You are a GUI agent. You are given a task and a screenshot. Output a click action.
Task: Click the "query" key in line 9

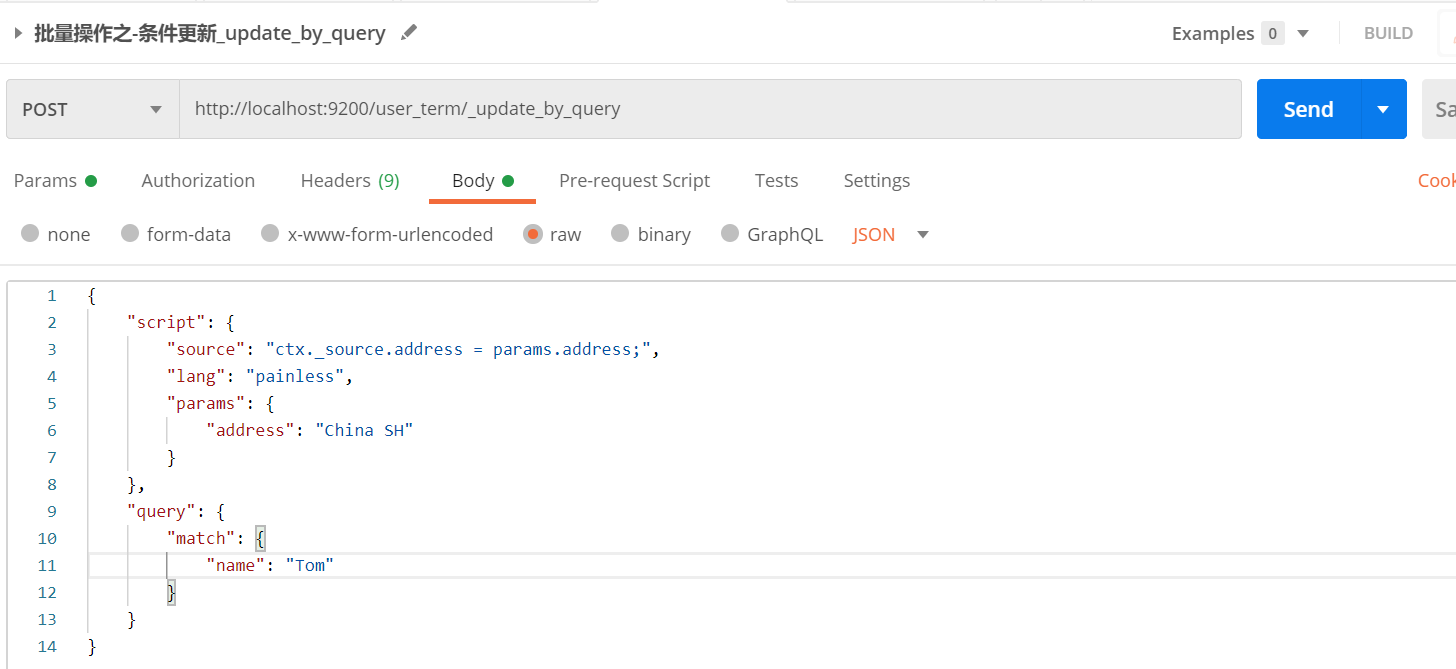pyautogui.click(x=162, y=512)
